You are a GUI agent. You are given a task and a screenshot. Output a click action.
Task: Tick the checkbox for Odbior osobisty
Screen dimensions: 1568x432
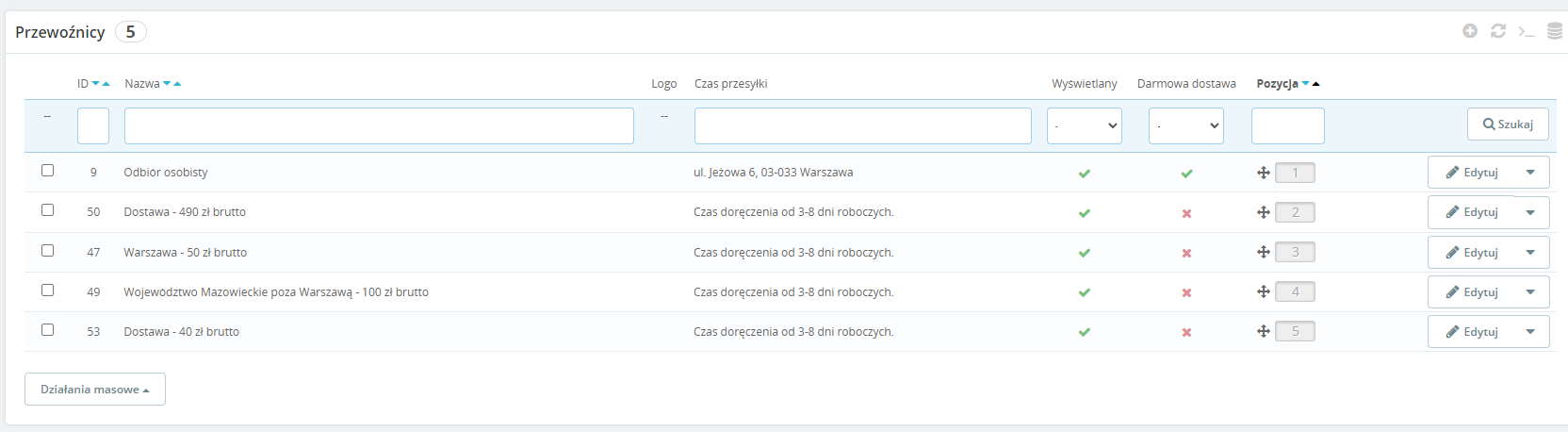click(47, 171)
